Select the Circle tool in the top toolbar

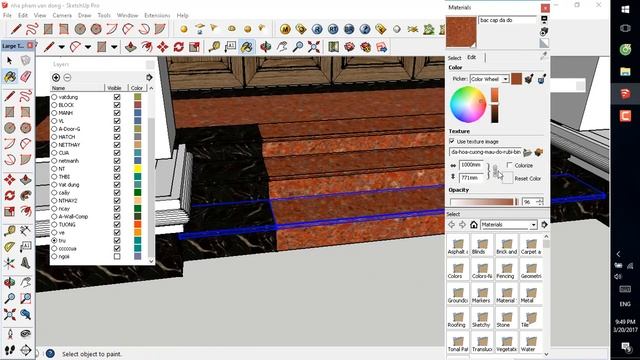(80, 29)
